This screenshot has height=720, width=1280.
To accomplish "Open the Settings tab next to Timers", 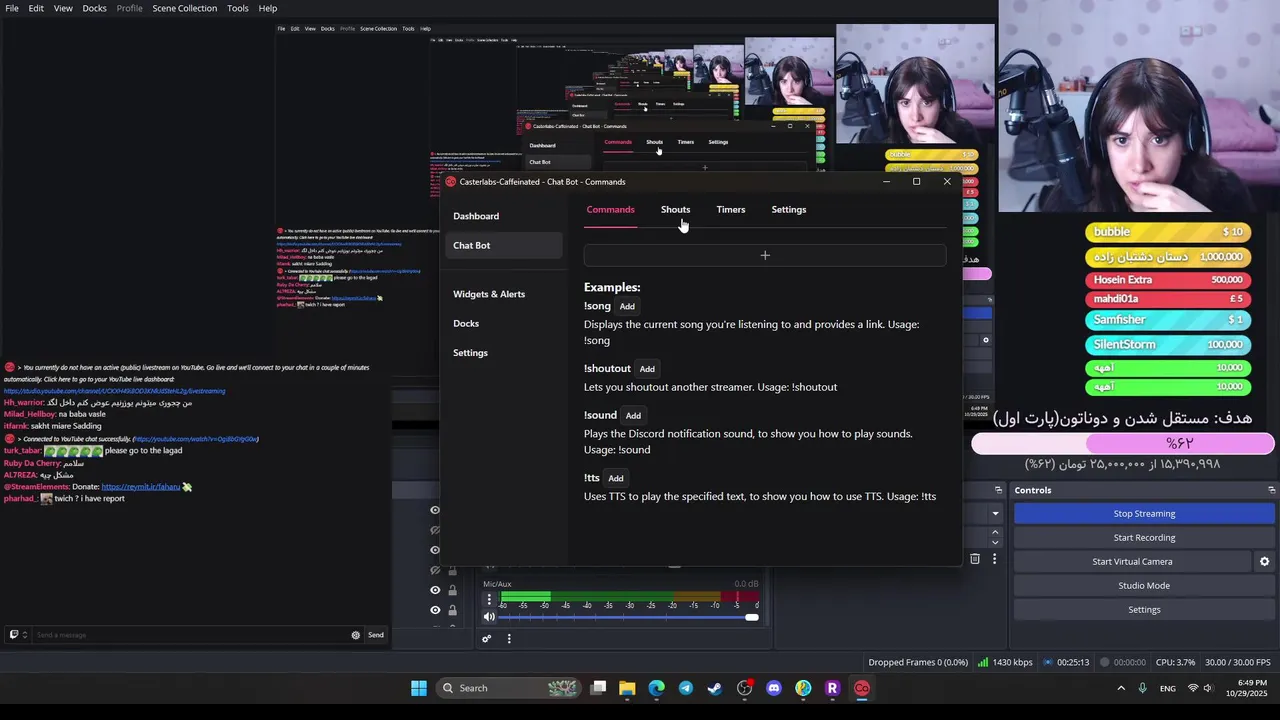I will [x=789, y=210].
